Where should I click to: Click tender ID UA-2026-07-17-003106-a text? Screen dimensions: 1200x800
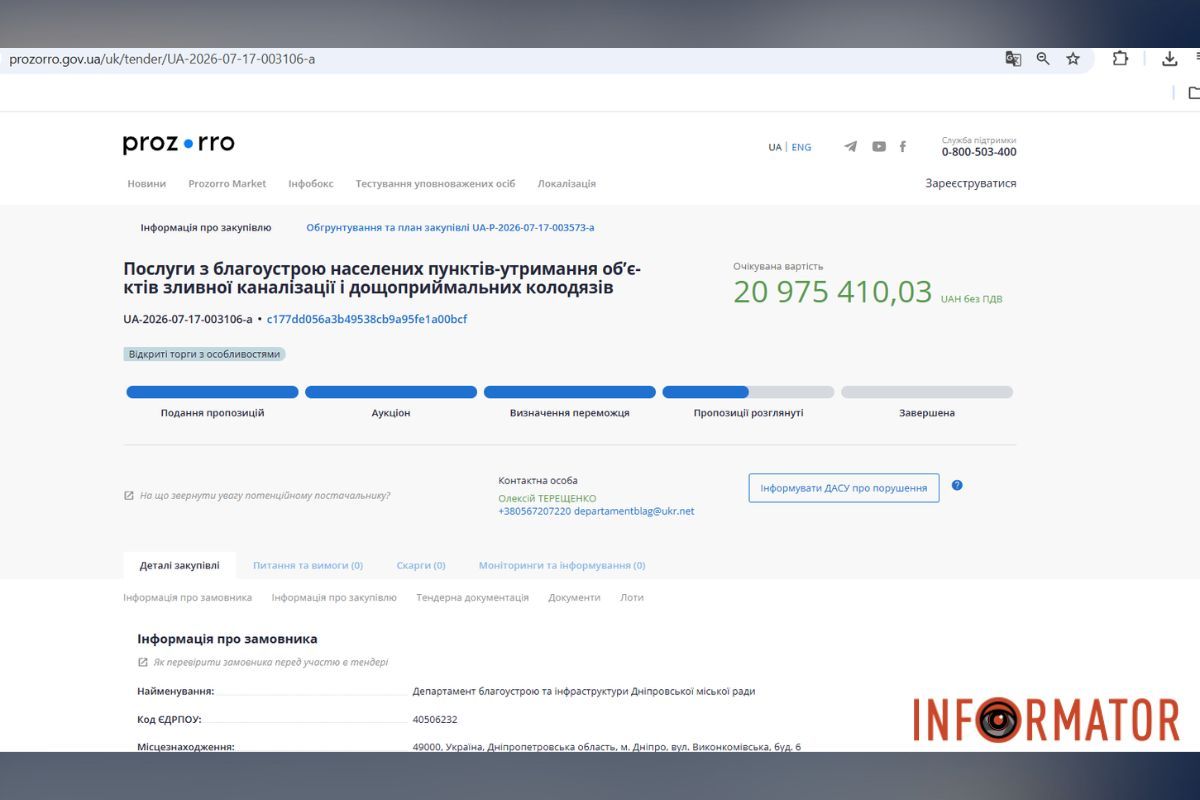point(188,319)
